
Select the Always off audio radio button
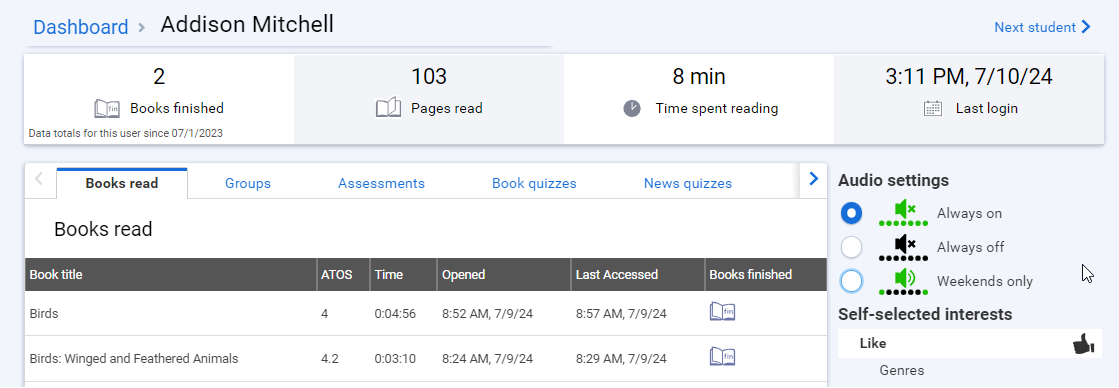(x=851, y=247)
